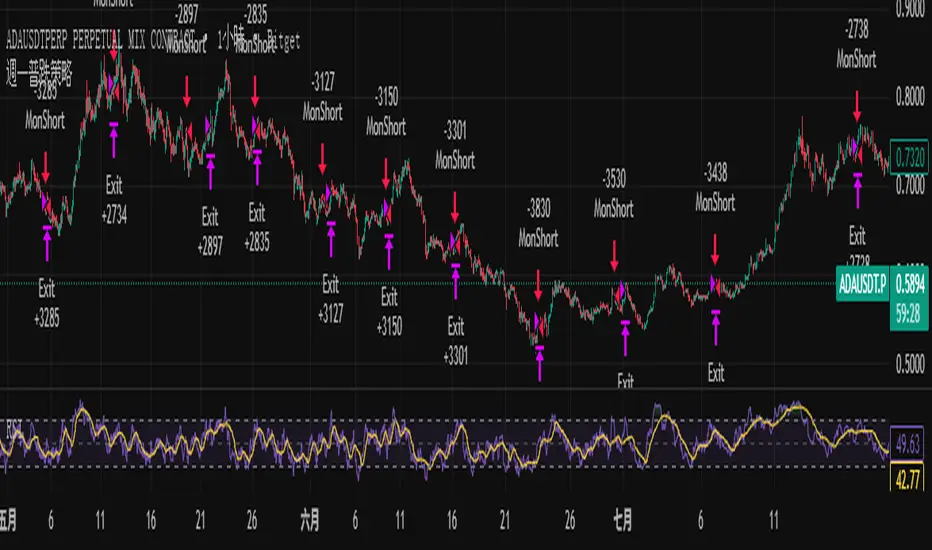Click the magenta arrow above Exit +3150

click(389, 252)
